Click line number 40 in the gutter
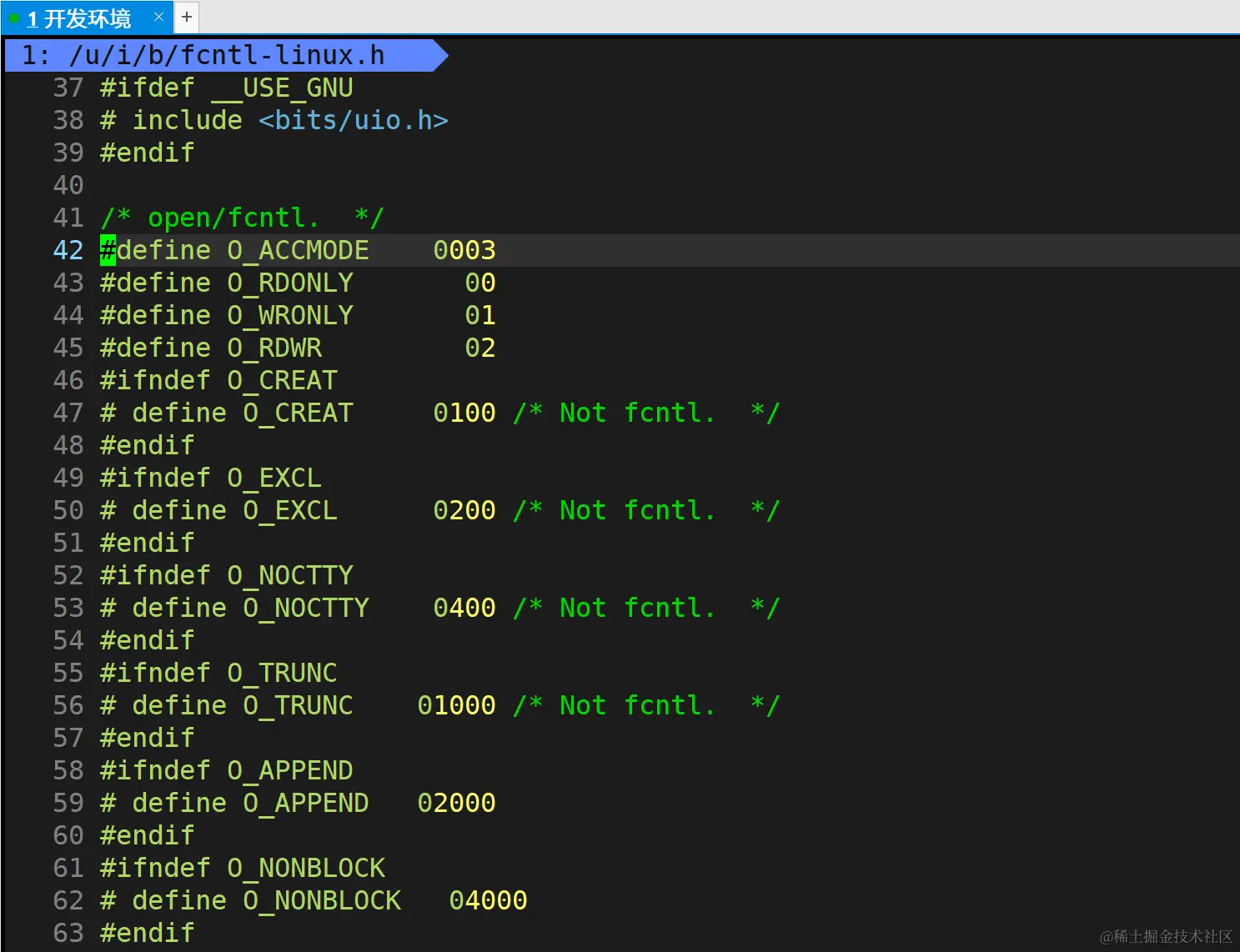The image size is (1240, 952). (68, 185)
